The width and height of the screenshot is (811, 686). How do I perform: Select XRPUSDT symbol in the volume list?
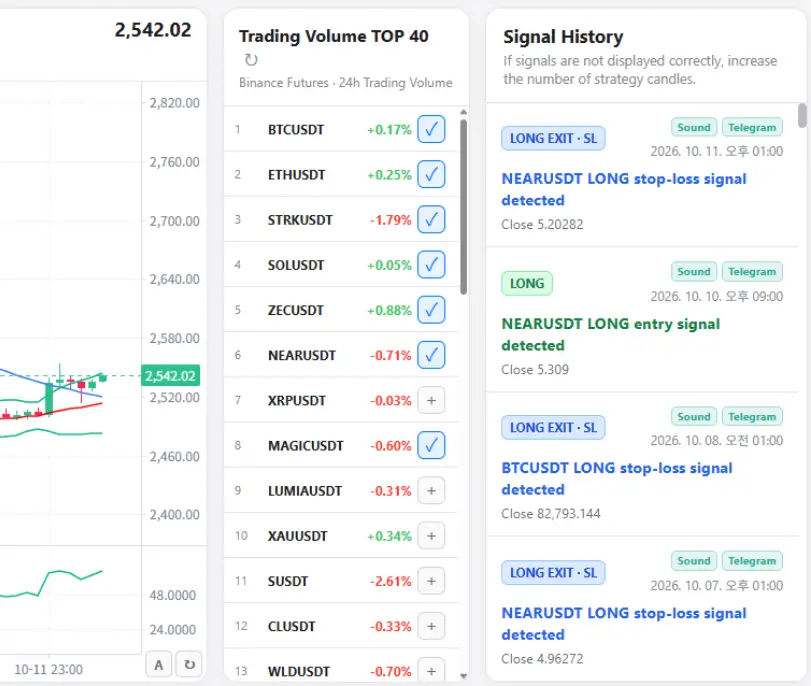tap(297, 400)
